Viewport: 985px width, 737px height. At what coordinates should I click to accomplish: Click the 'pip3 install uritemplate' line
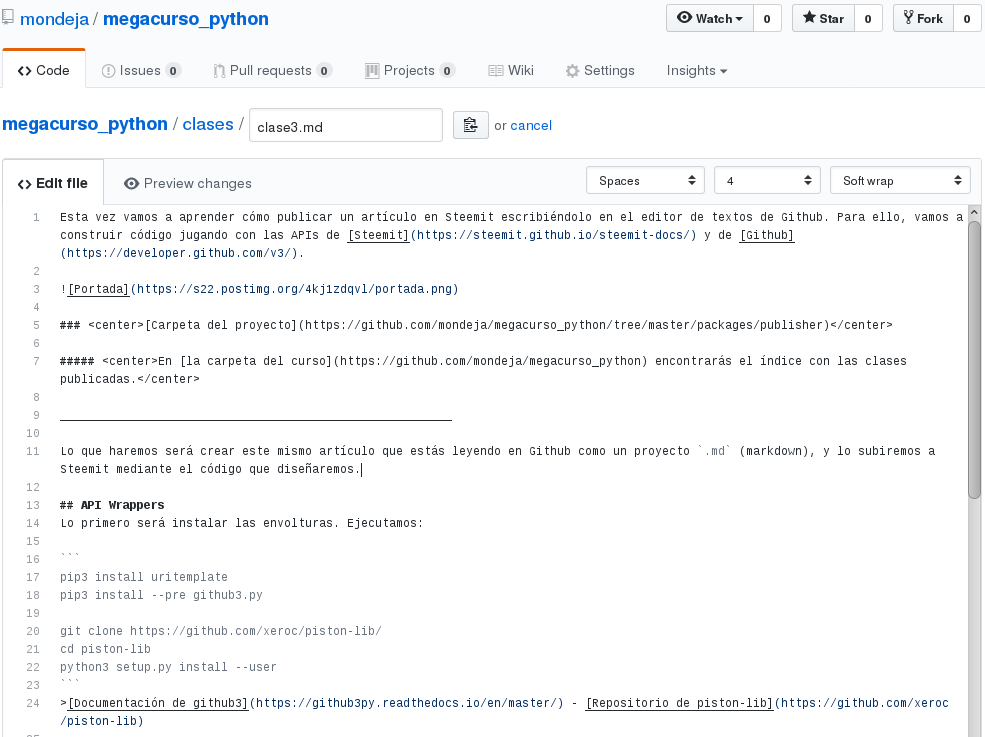point(144,577)
